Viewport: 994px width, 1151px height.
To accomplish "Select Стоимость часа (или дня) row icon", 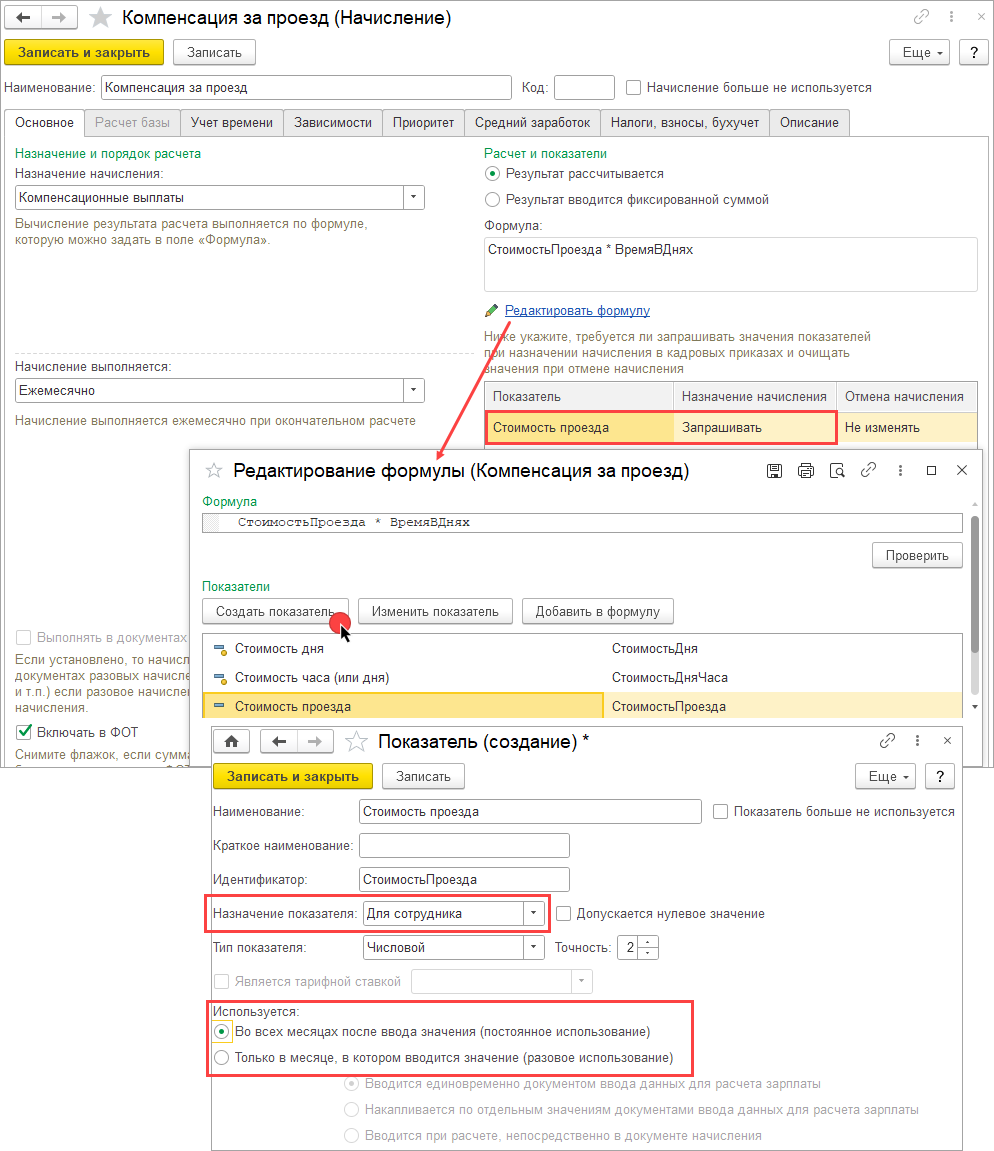I will 220,678.
